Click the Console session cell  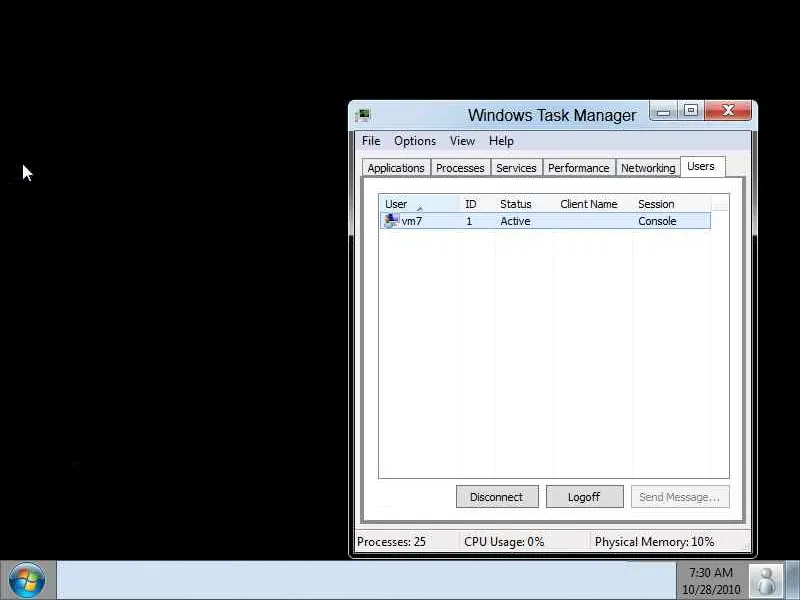(x=657, y=221)
